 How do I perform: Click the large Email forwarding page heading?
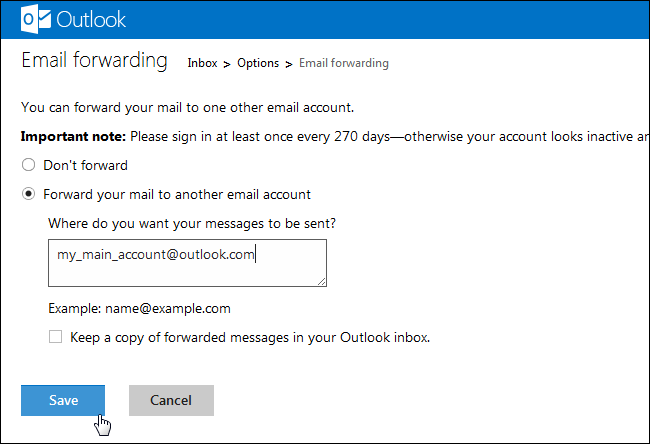point(94,60)
